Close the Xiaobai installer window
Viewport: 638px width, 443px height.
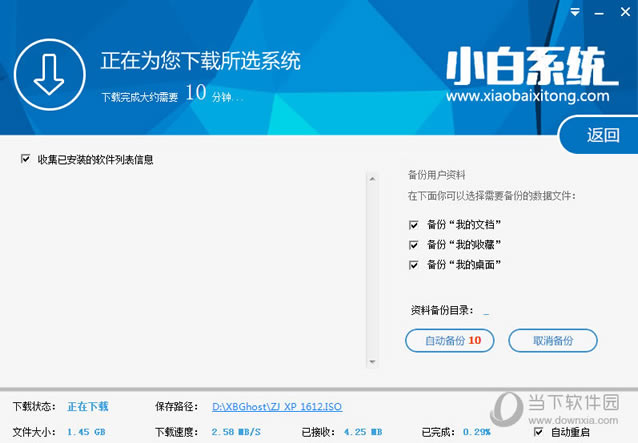(621, 13)
